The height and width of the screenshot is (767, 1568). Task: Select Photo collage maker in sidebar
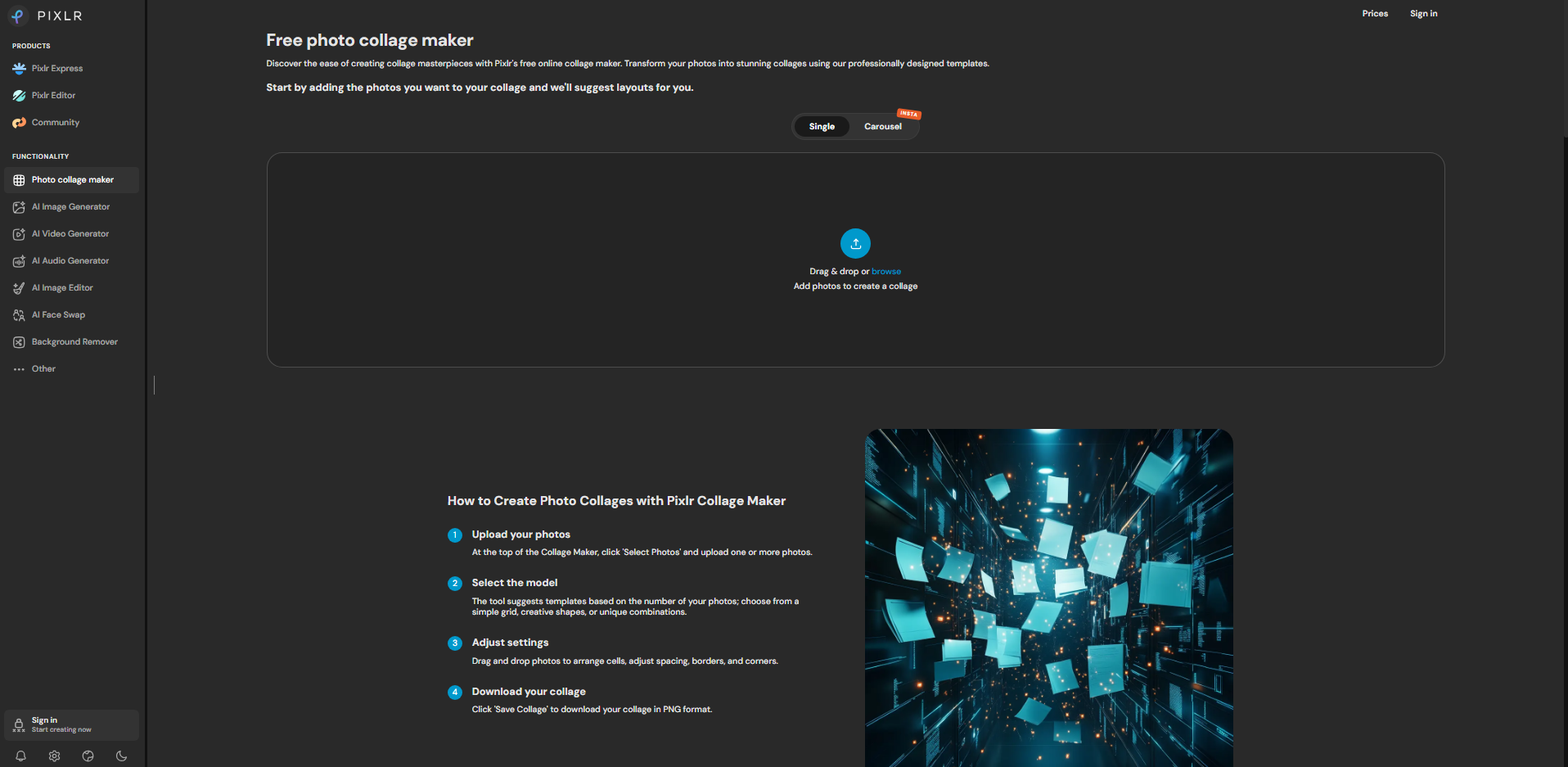click(71, 180)
